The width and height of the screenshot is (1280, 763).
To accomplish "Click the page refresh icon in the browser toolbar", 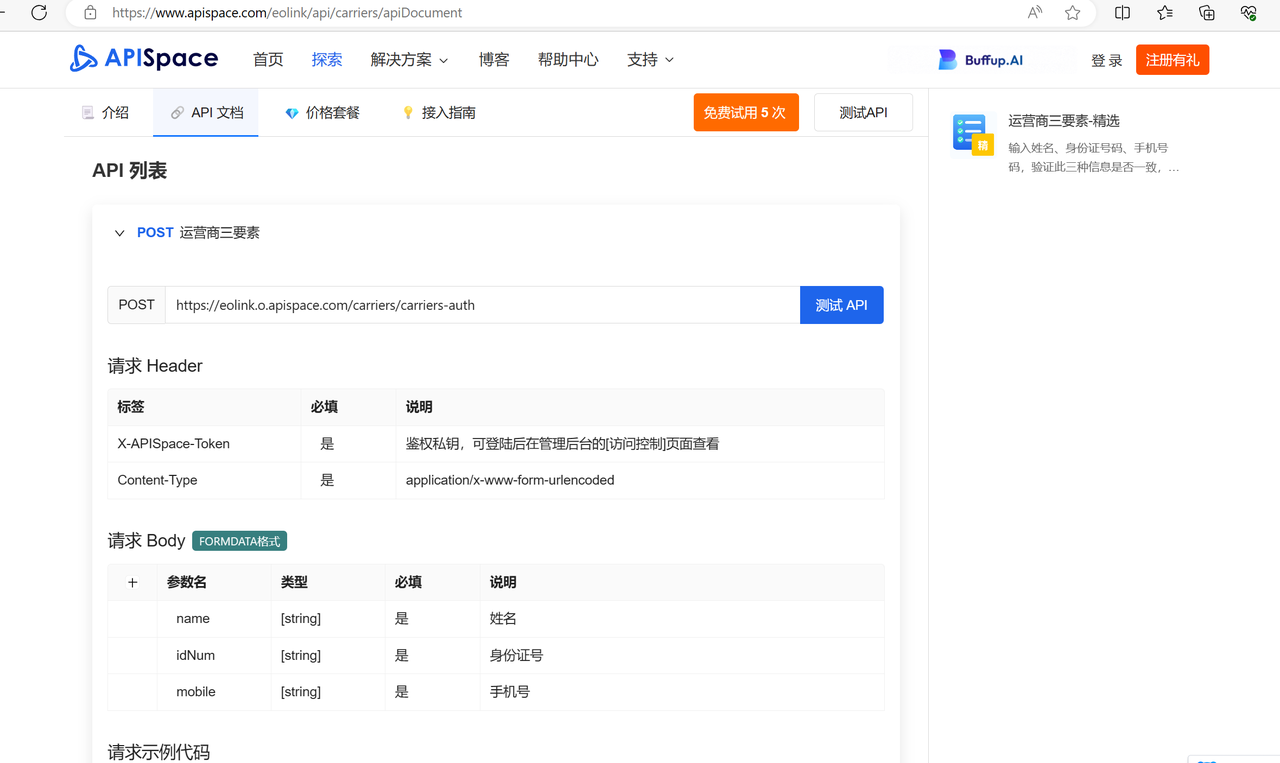I will click(x=38, y=13).
